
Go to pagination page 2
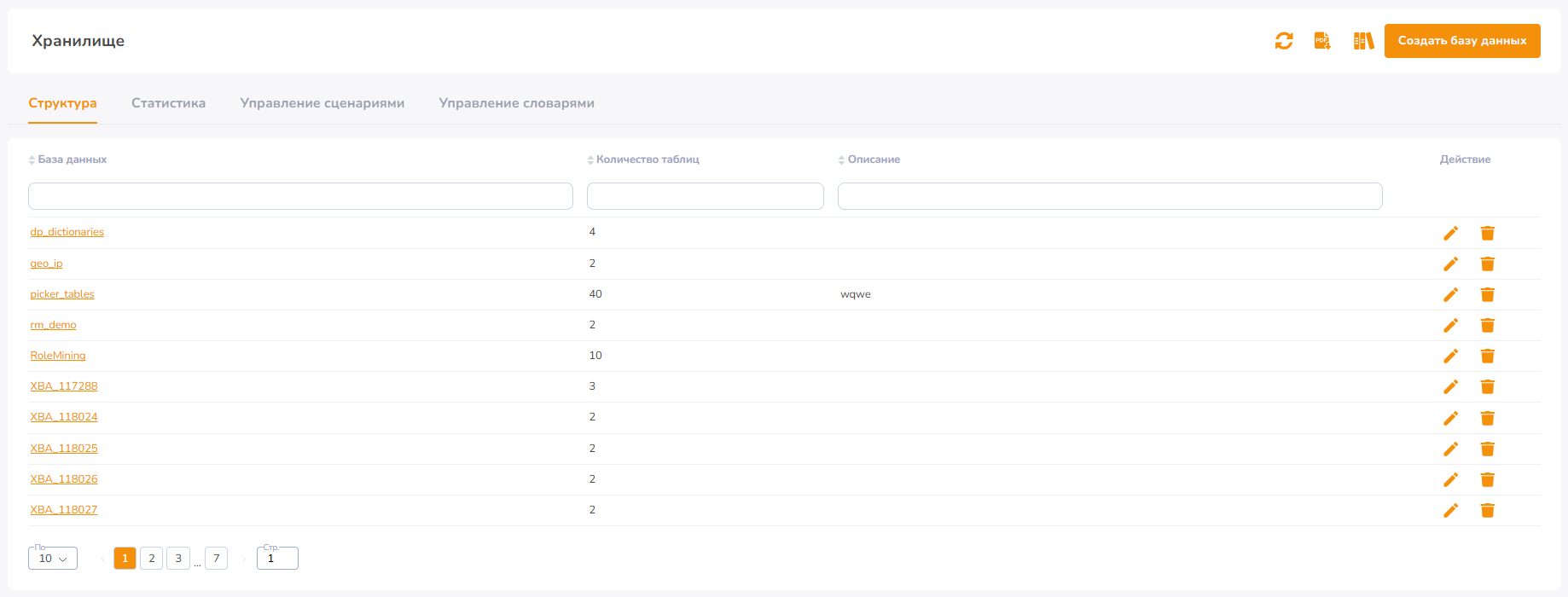[x=152, y=559]
